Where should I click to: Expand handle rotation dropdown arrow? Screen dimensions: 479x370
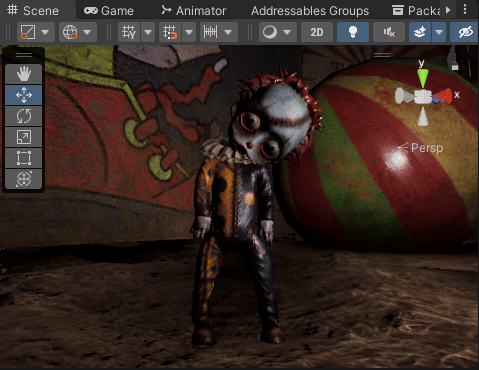(x=88, y=32)
